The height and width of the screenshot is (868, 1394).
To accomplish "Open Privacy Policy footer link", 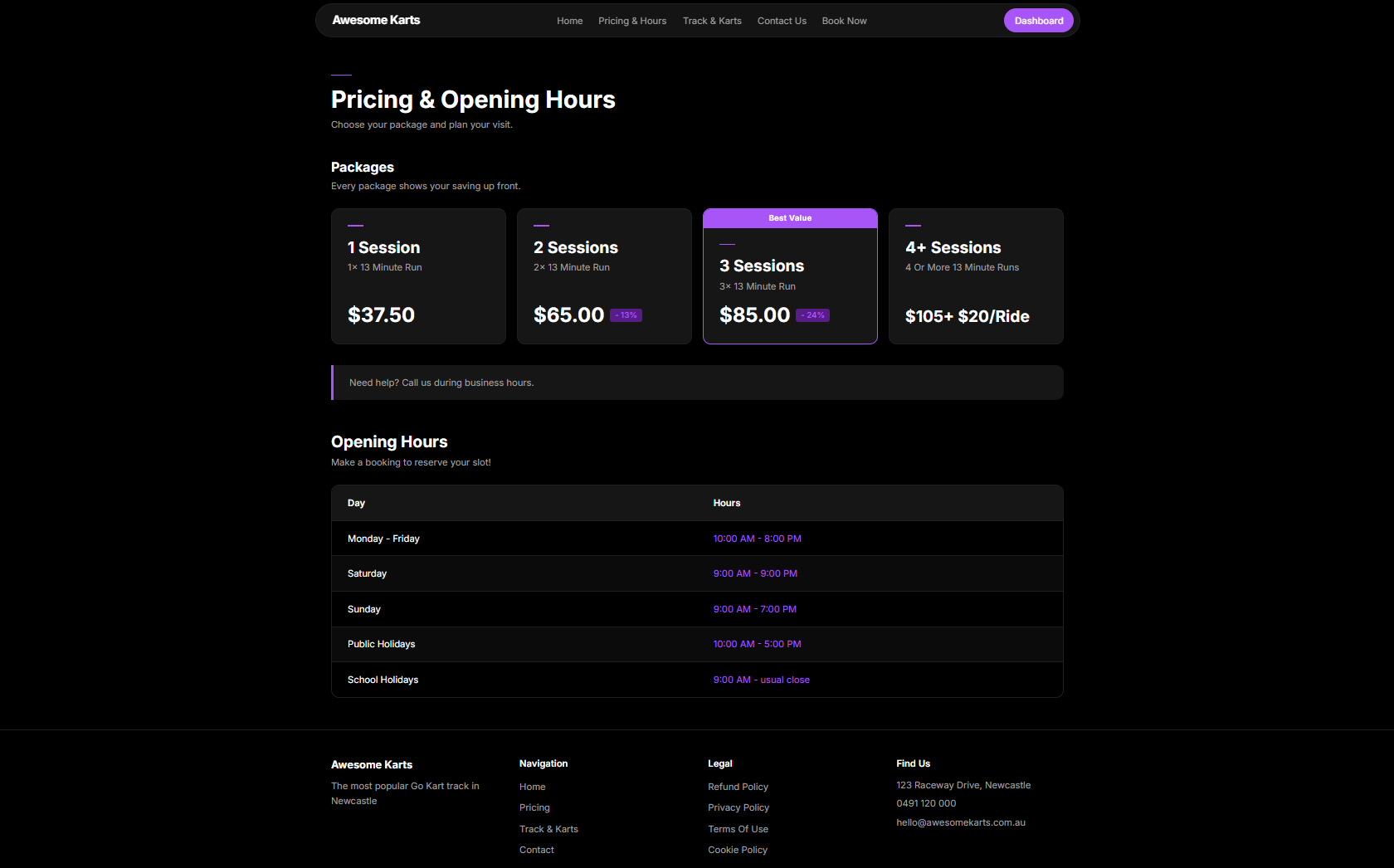I will (x=738, y=807).
